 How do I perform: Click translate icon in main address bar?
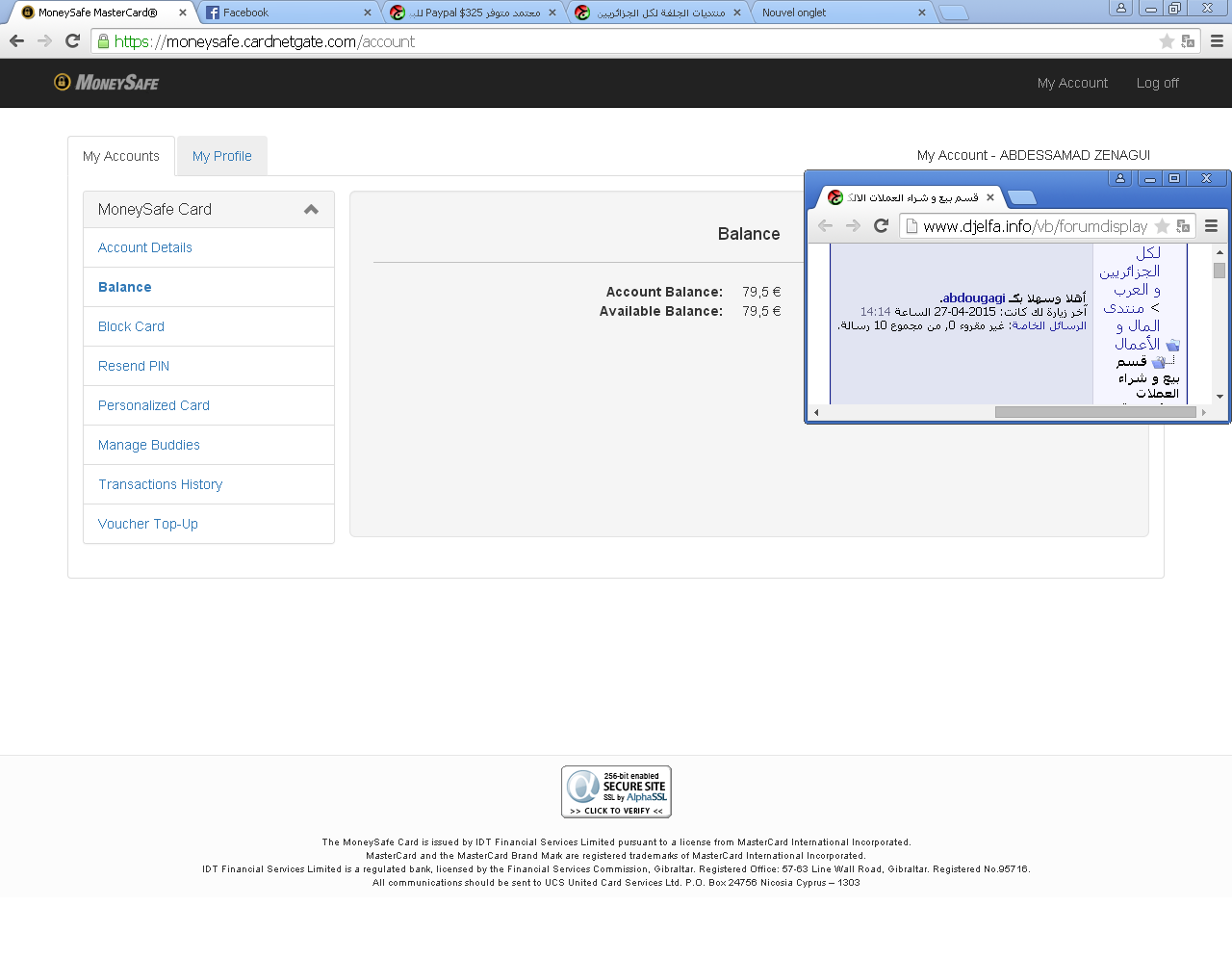1188,41
